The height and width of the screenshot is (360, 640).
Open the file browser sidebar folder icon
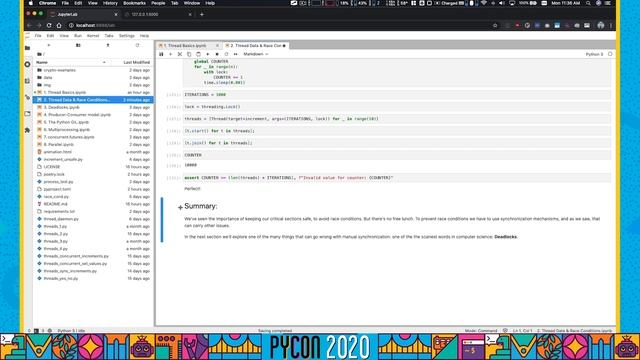coord(27,48)
